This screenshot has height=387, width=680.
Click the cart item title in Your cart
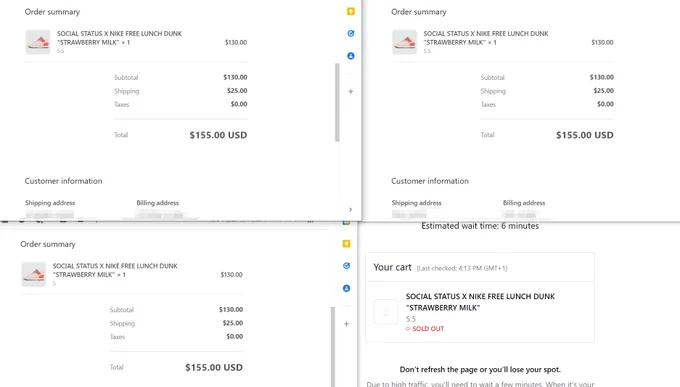pyautogui.click(x=480, y=302)
